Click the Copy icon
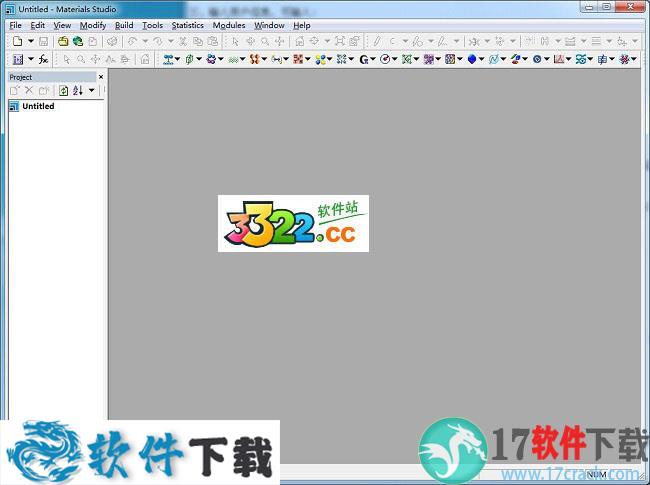Viewport: 650px width, 485px height. pyautogui.click(x=198, y=41)
